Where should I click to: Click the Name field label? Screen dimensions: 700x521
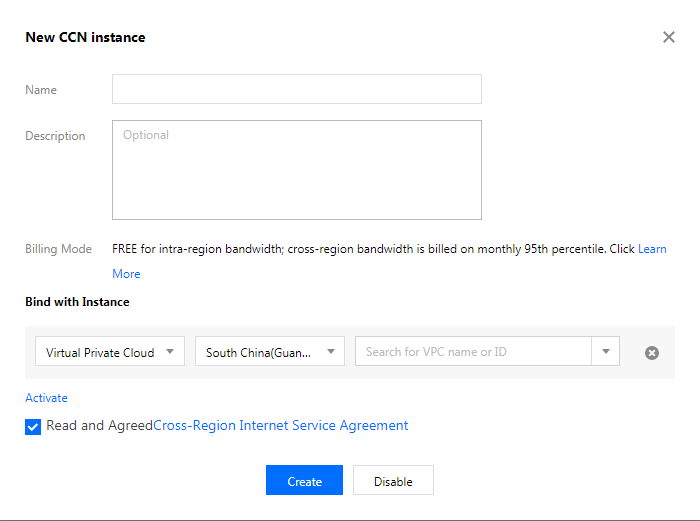coord(41,90)
